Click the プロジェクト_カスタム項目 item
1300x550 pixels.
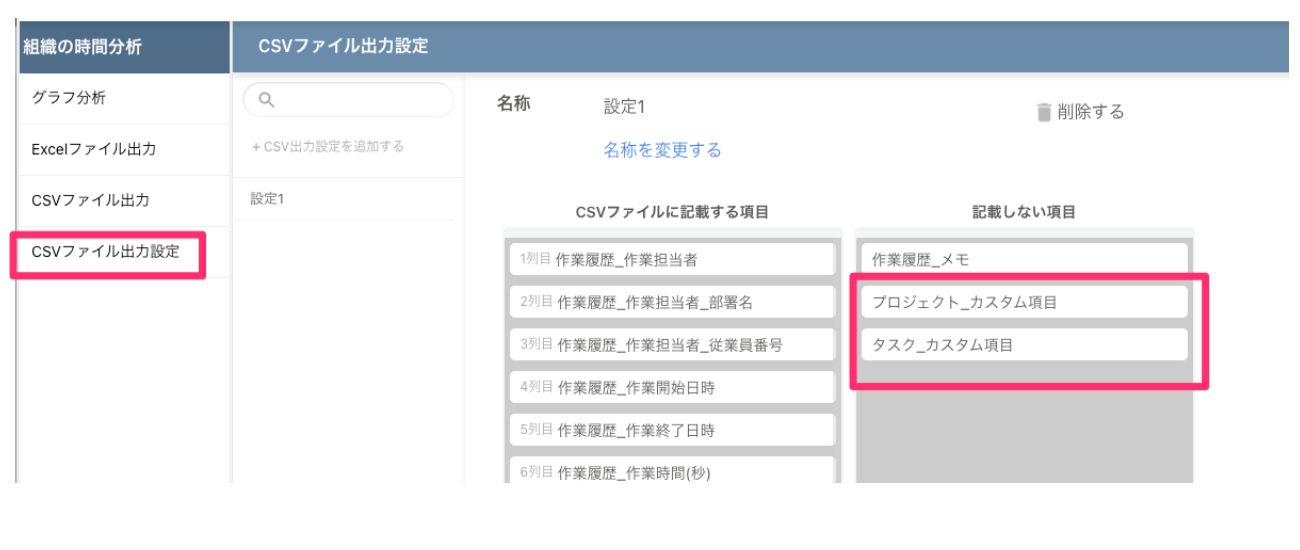click(x=1024, y=302)
